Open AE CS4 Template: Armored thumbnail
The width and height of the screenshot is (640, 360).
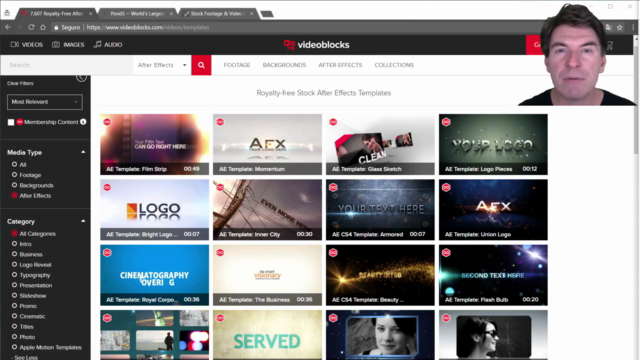pos(380,210)
